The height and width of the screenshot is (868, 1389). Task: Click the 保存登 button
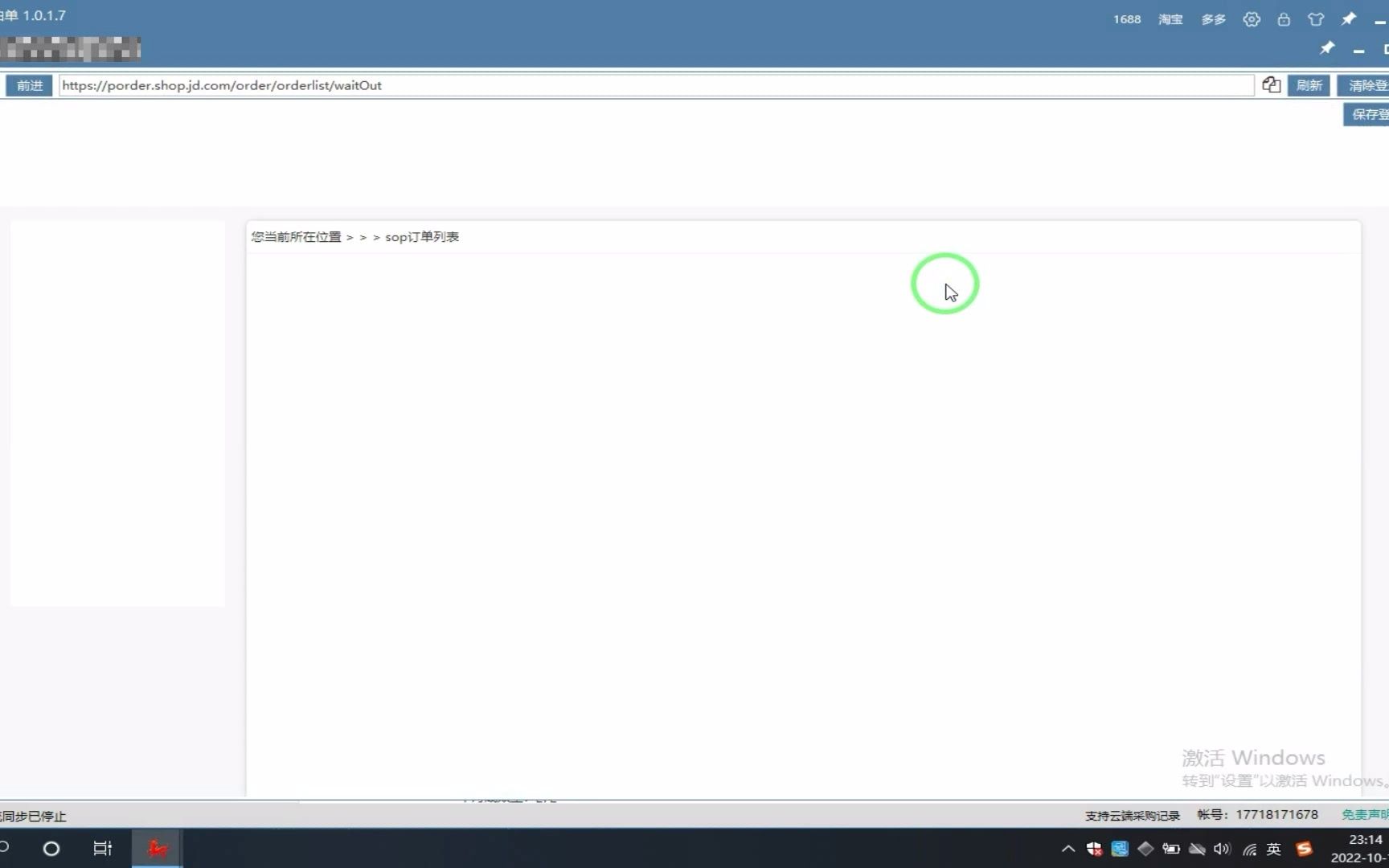coord(1367,114)
